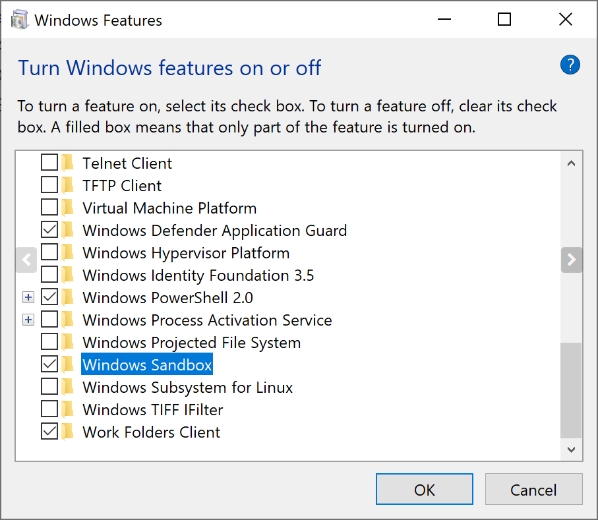Click the folder icon beside Windows Sandbox

tap(68, 364)
